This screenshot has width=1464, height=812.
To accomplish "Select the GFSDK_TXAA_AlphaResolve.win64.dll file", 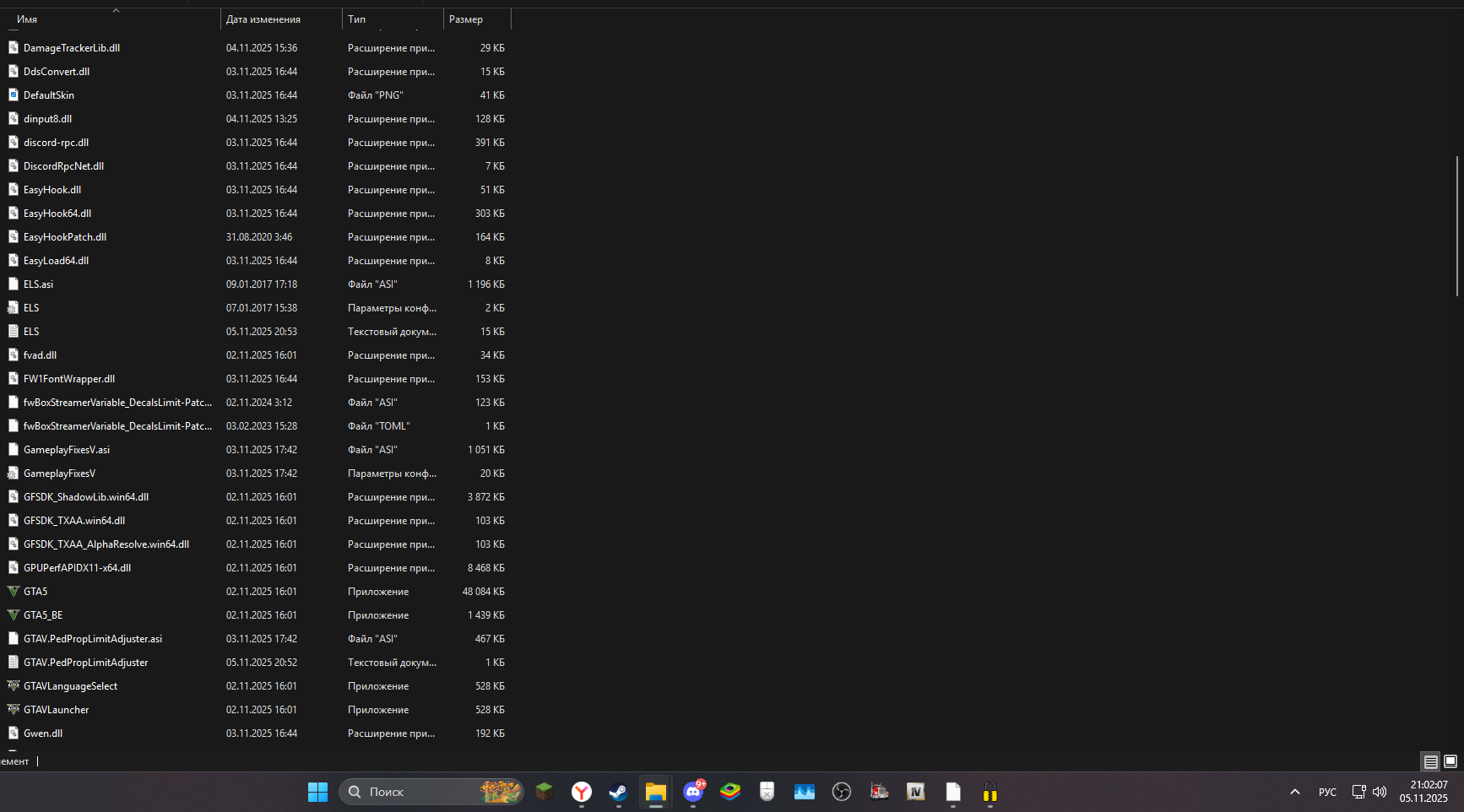I will 106,544.
